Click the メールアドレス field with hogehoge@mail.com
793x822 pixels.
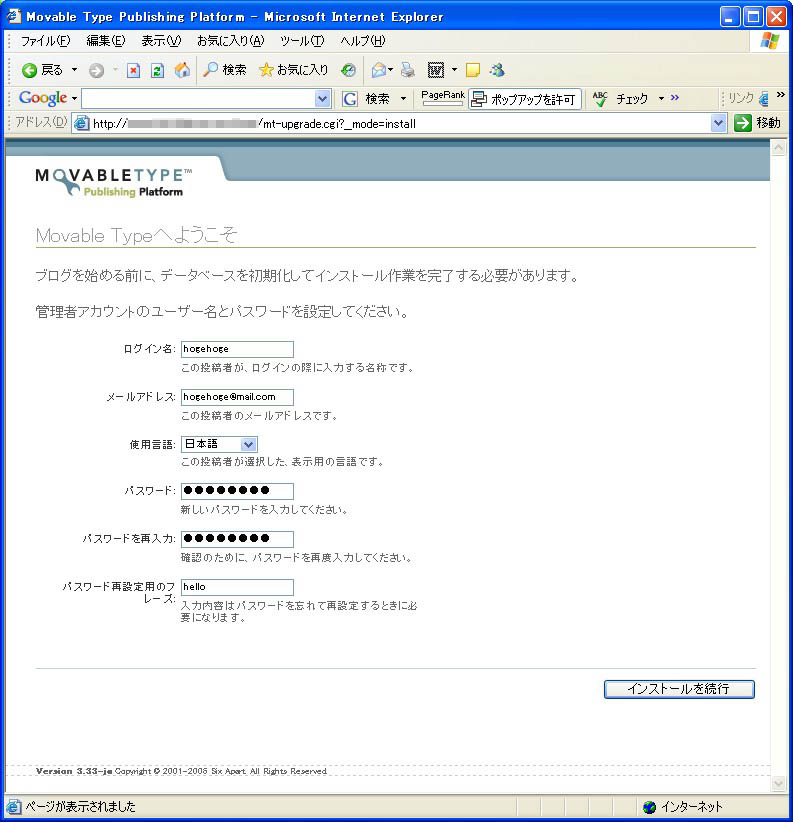coord(237,397)
